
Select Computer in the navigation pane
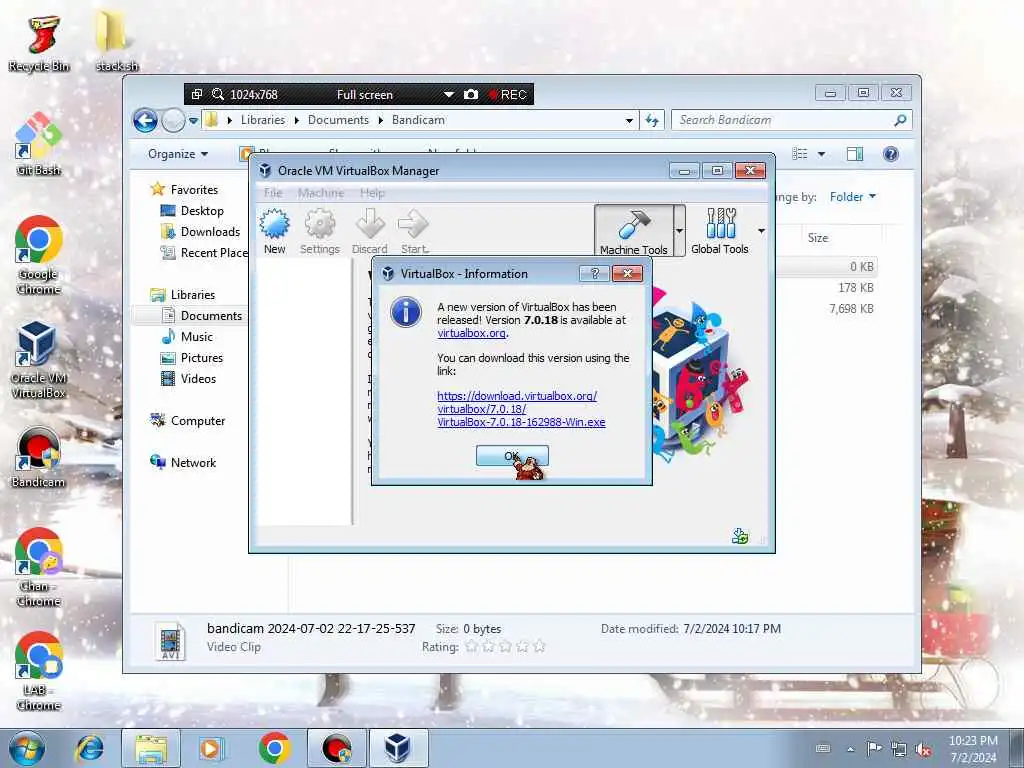(x=188, y=421)
